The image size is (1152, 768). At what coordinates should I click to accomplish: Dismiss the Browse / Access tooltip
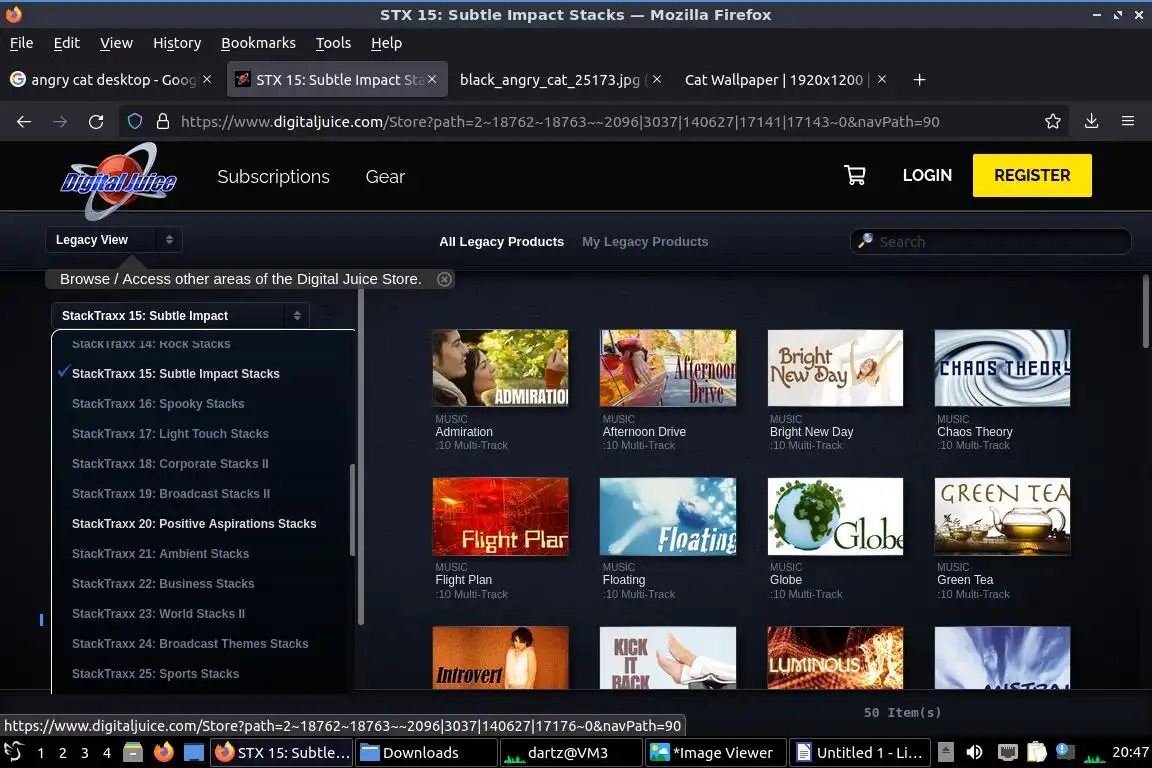click(x=444, y=279)
